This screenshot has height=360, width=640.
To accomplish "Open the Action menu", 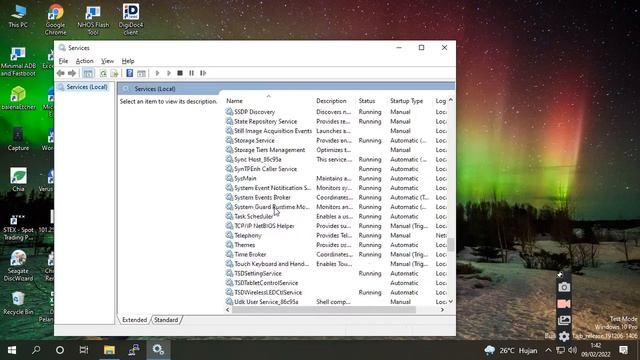I will tap(84, 61).
